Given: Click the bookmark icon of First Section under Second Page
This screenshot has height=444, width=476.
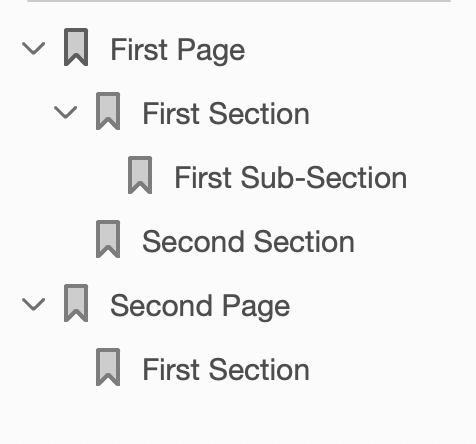Looking at the screenshot, I should [x=108, y=367].
